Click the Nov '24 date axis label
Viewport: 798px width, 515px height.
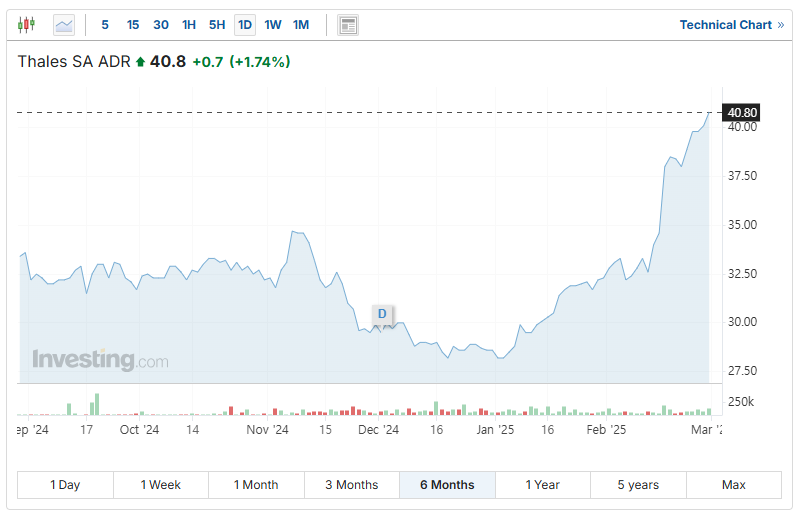coord(267,430)
